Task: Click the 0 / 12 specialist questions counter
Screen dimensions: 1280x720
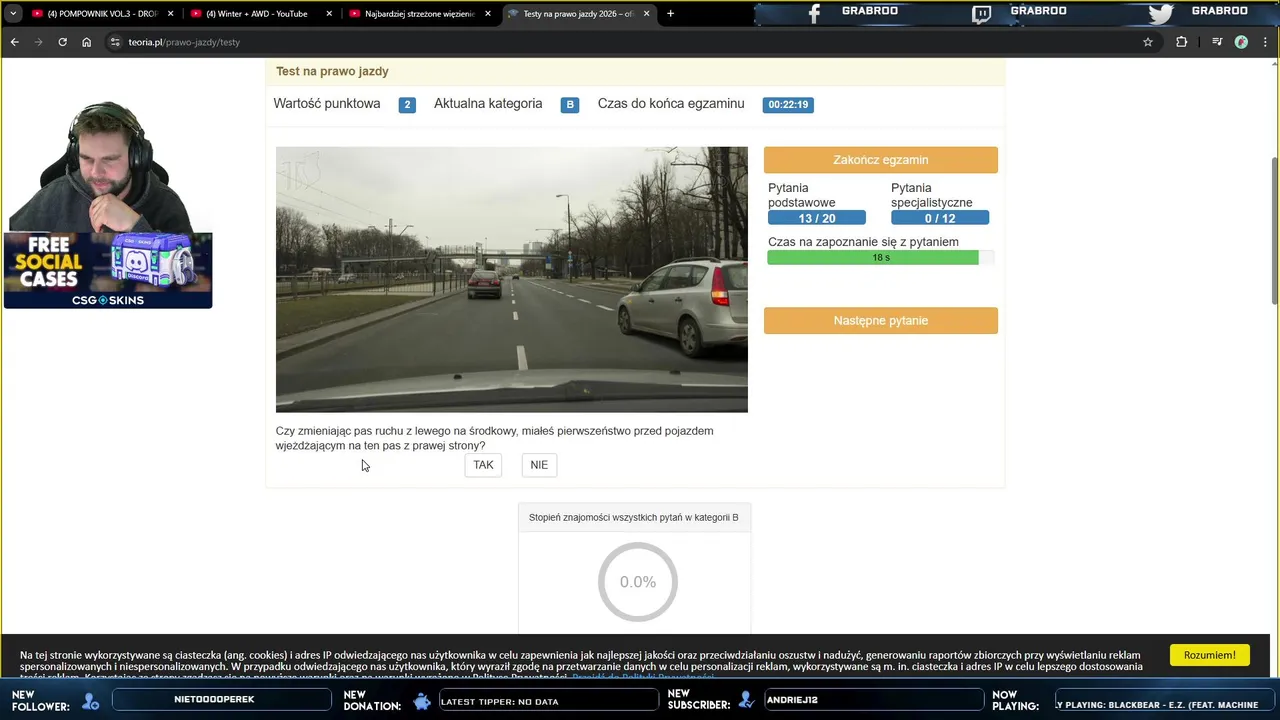Action: click(x=940, y=218)
